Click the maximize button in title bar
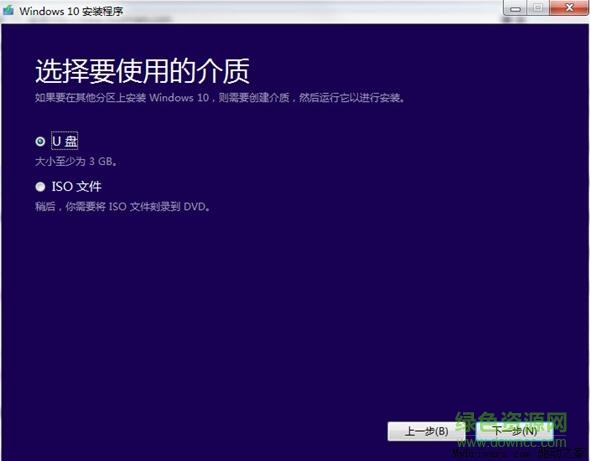590x461 pixels. click(x=538, y=8)
